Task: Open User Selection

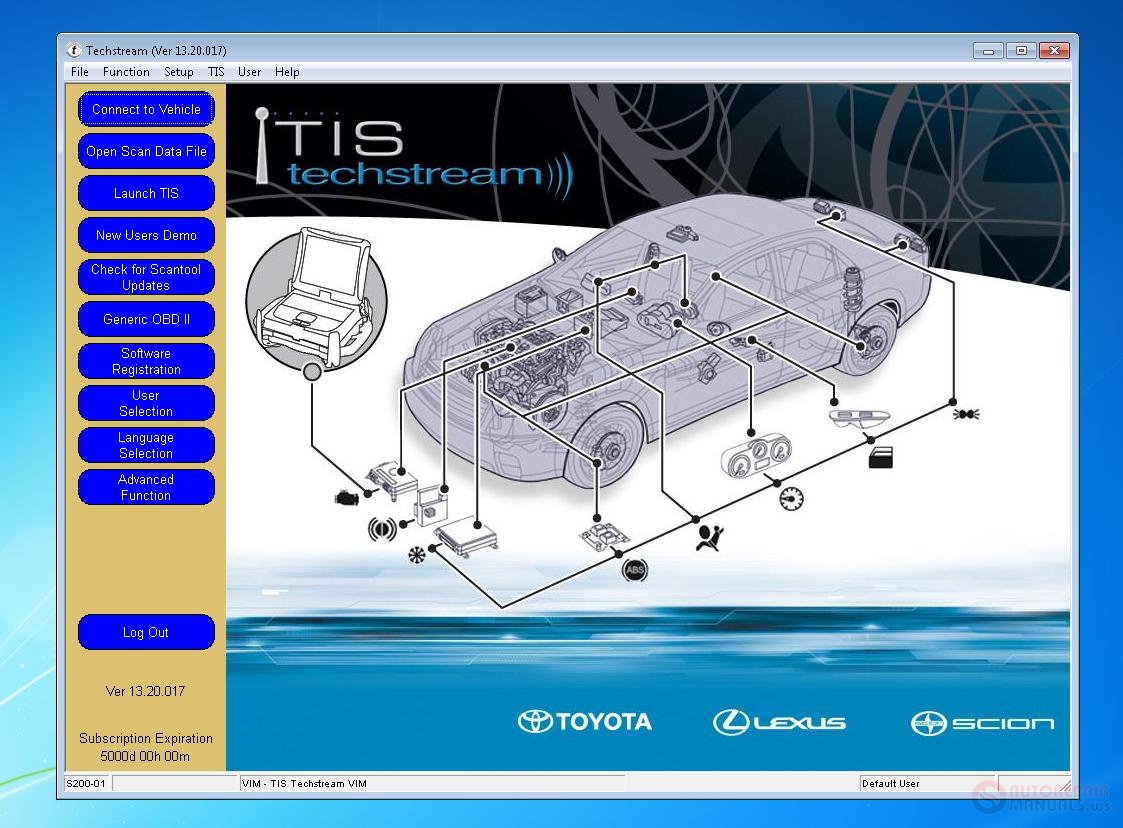Action: pyautogui.click(x=146, y=403)
